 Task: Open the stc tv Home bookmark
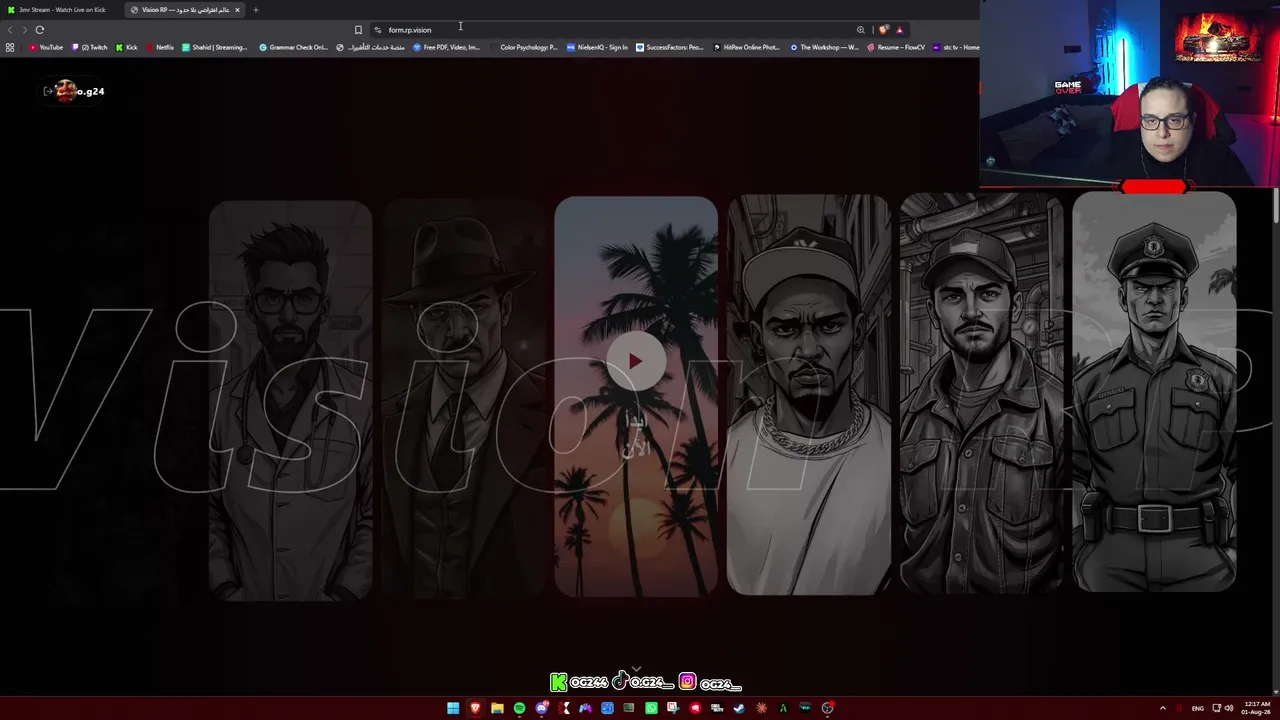(957, 47)
